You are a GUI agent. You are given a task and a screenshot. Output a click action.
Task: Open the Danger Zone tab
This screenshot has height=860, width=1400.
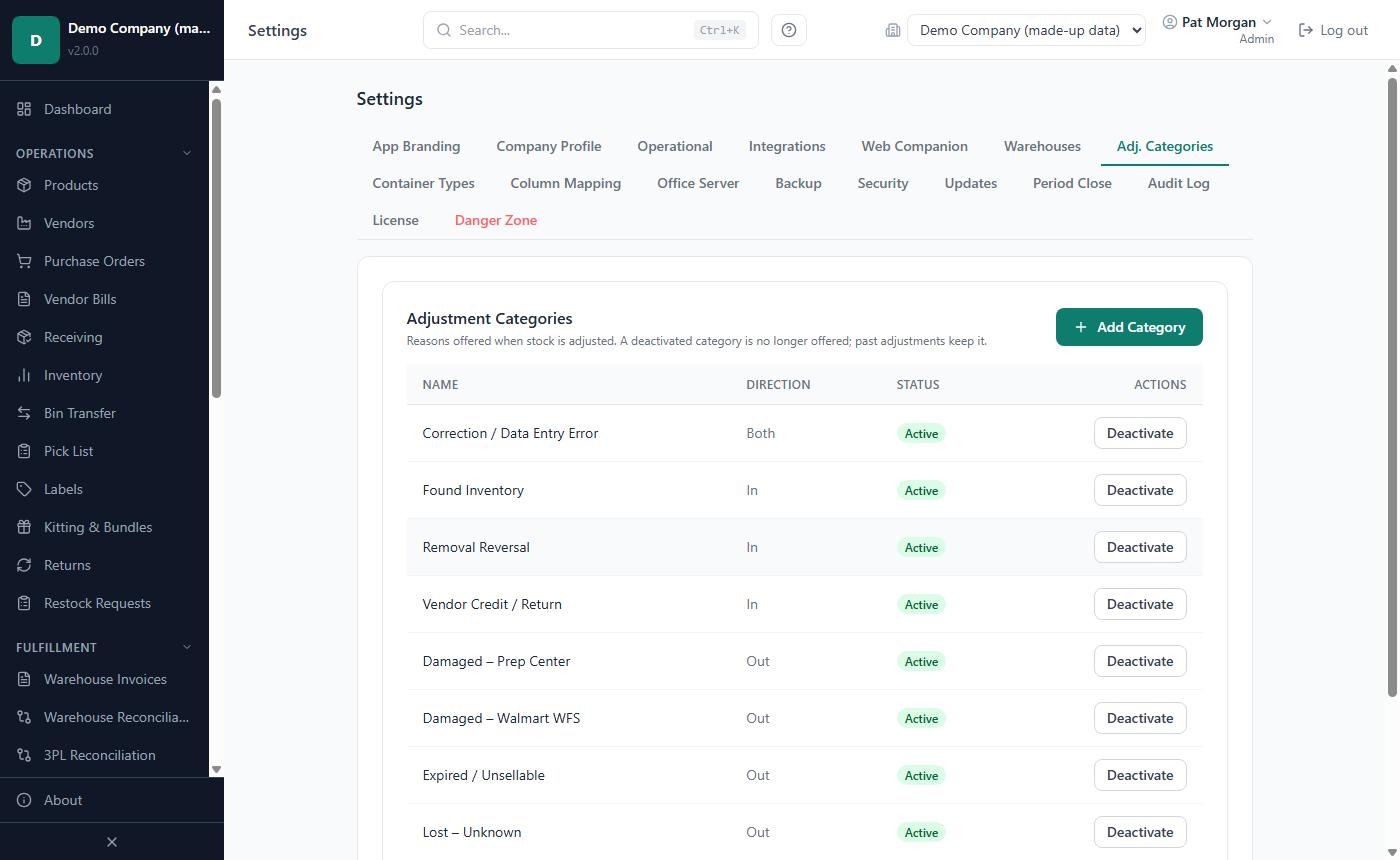[496, 220]
